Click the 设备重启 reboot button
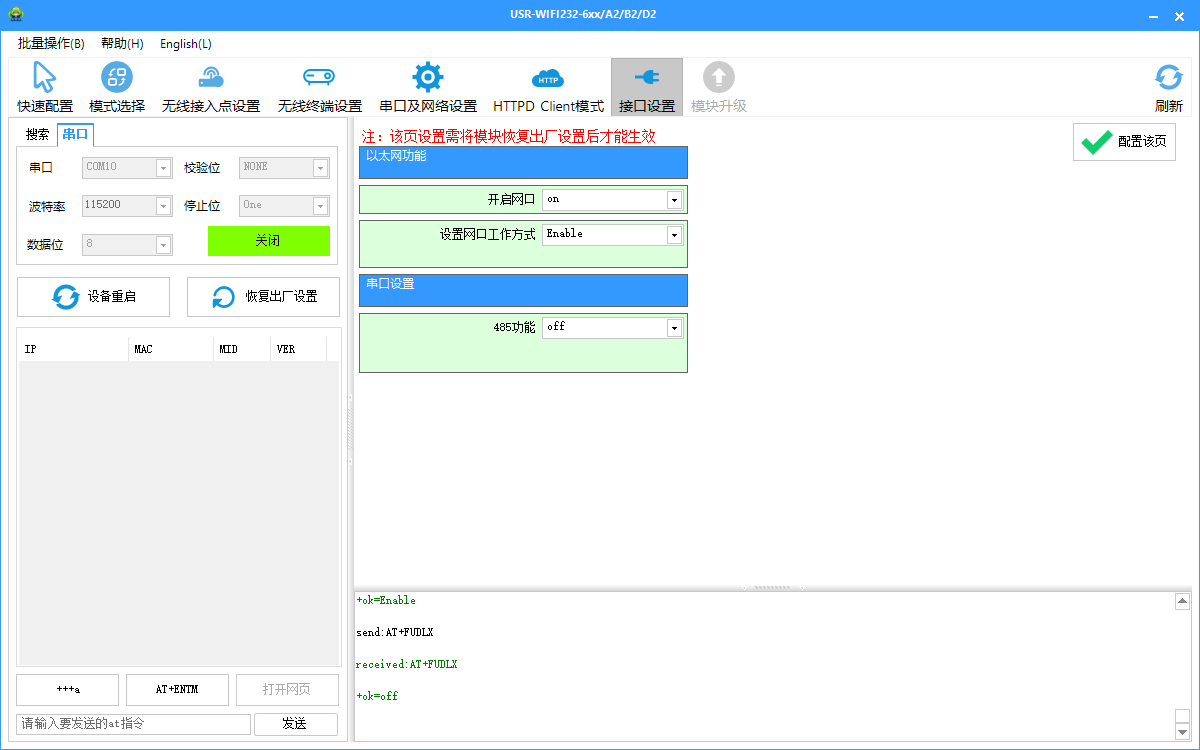The width and height of the screenshot is (1200, 750). point(93,297)
